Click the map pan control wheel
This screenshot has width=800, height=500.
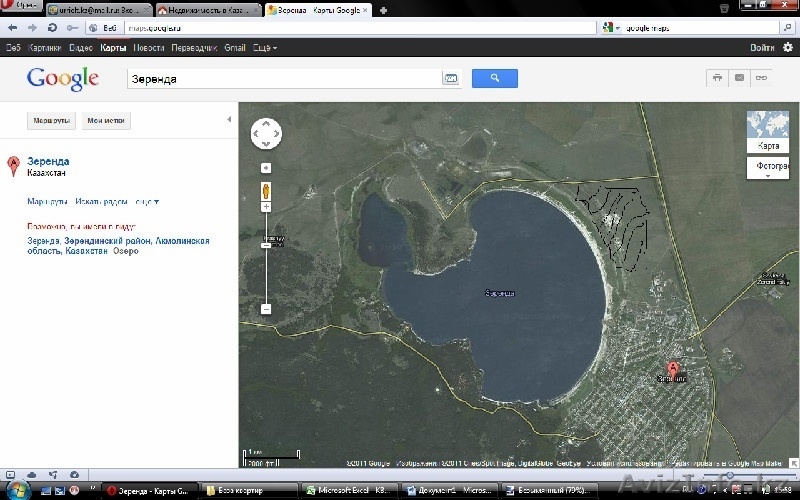click(266, 133)
